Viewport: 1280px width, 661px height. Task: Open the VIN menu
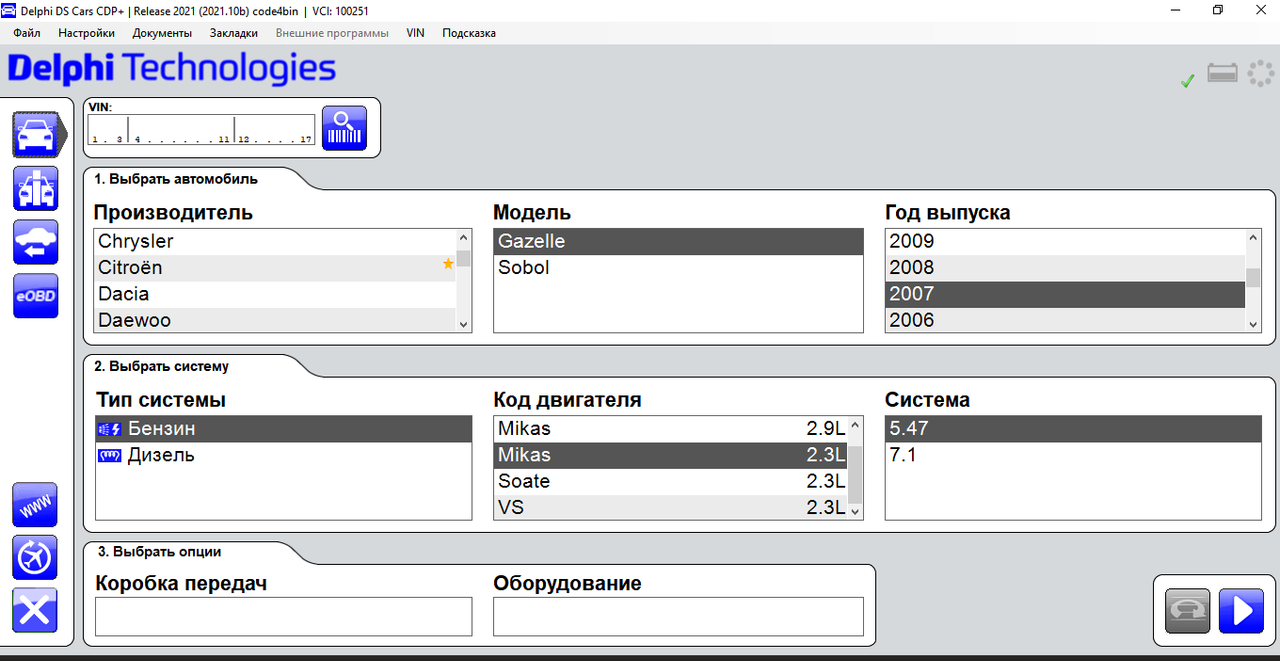415,33
